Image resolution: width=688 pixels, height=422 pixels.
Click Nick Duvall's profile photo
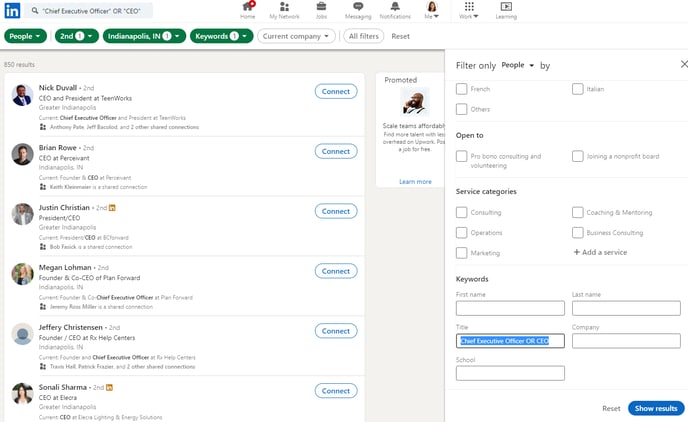point(22,95)
